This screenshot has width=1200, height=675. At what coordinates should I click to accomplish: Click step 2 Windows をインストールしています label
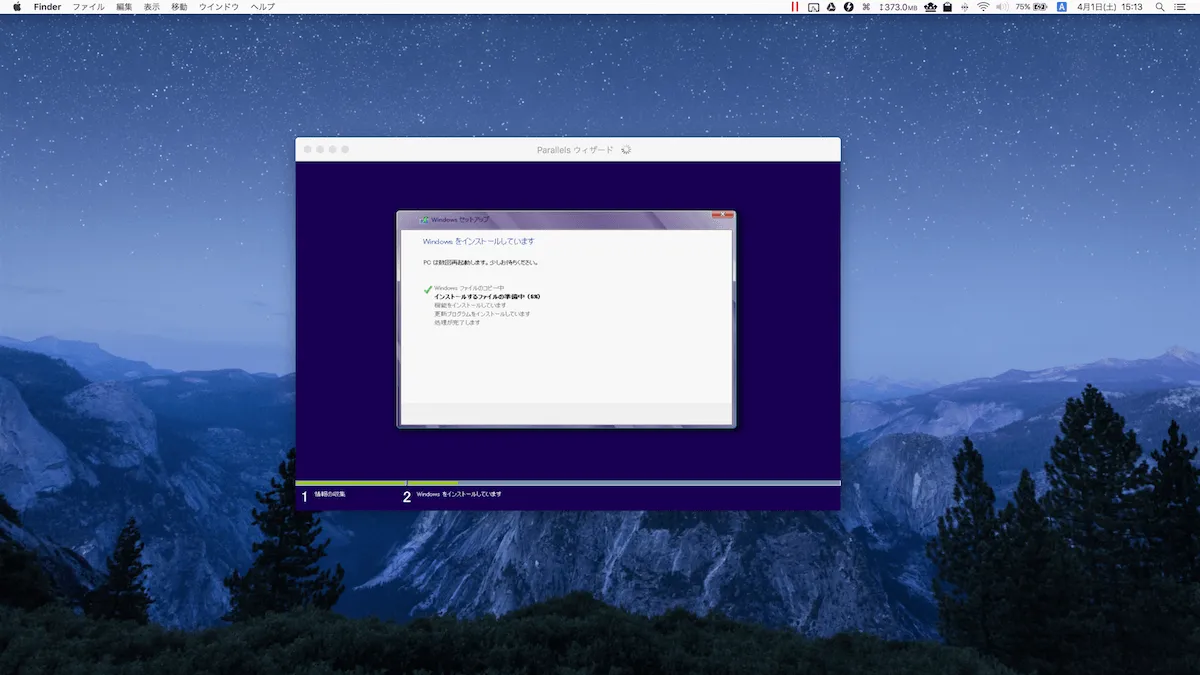click(x=459, y=494)
